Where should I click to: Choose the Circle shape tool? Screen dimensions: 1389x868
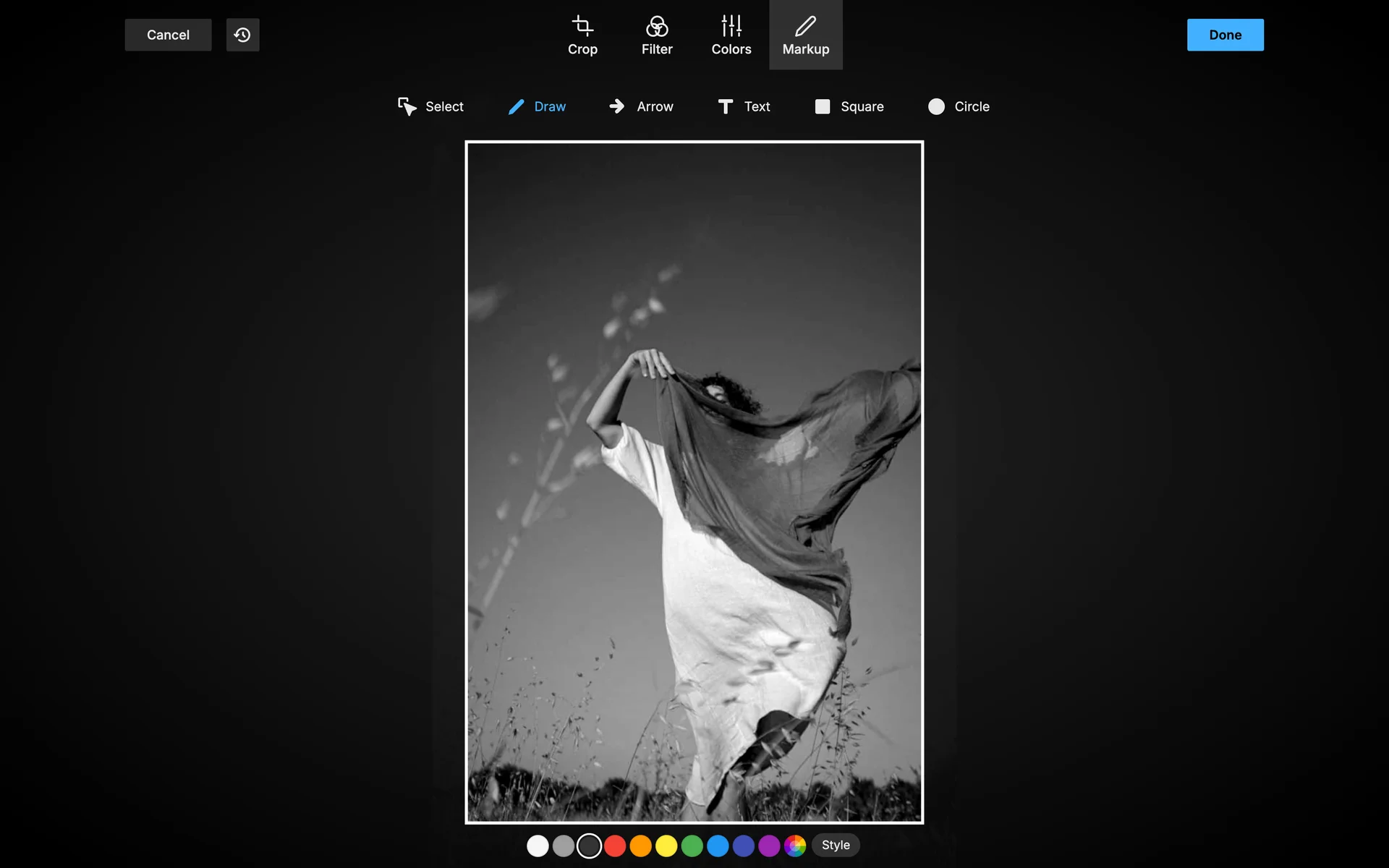959,106
